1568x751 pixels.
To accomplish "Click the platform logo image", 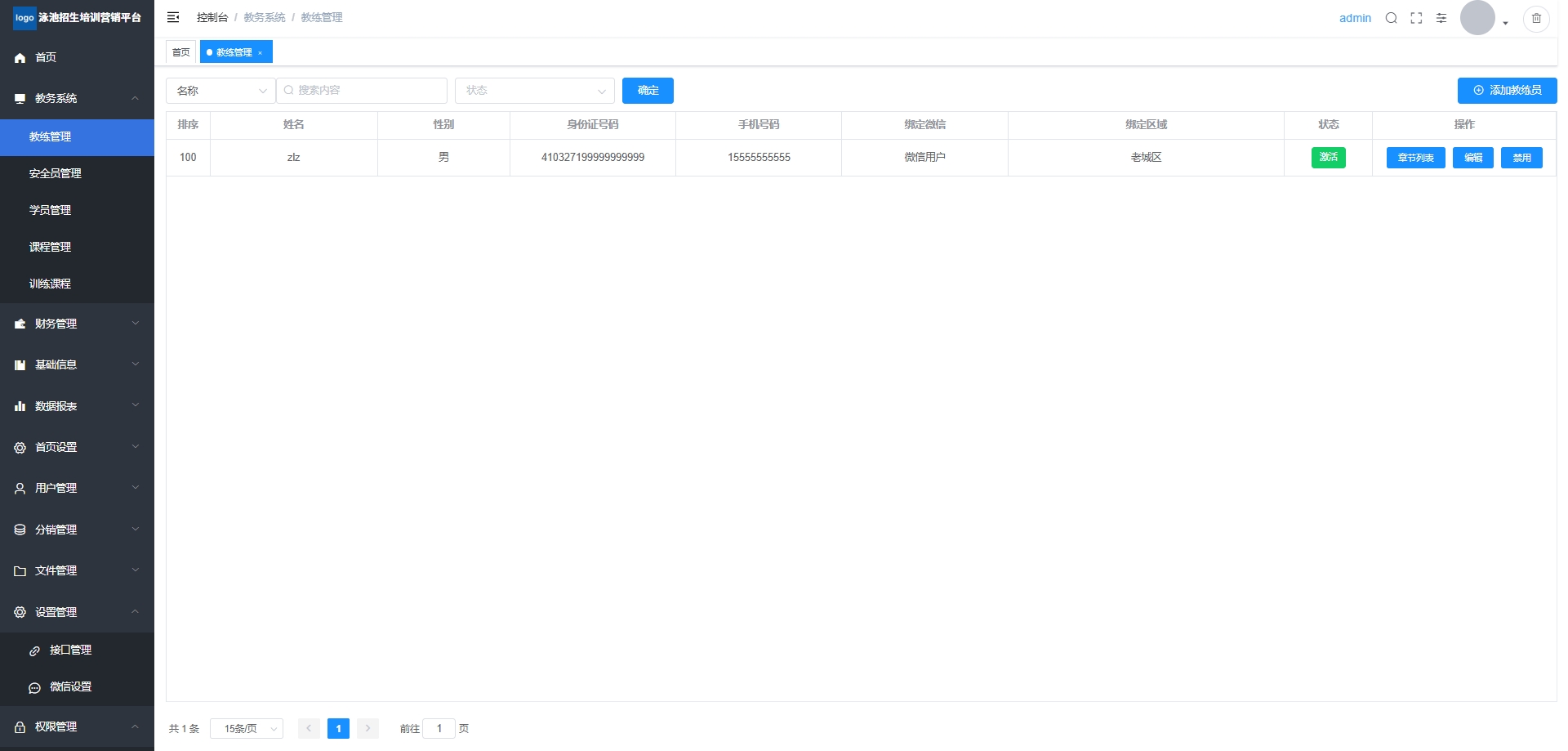I will click(25, 17).
